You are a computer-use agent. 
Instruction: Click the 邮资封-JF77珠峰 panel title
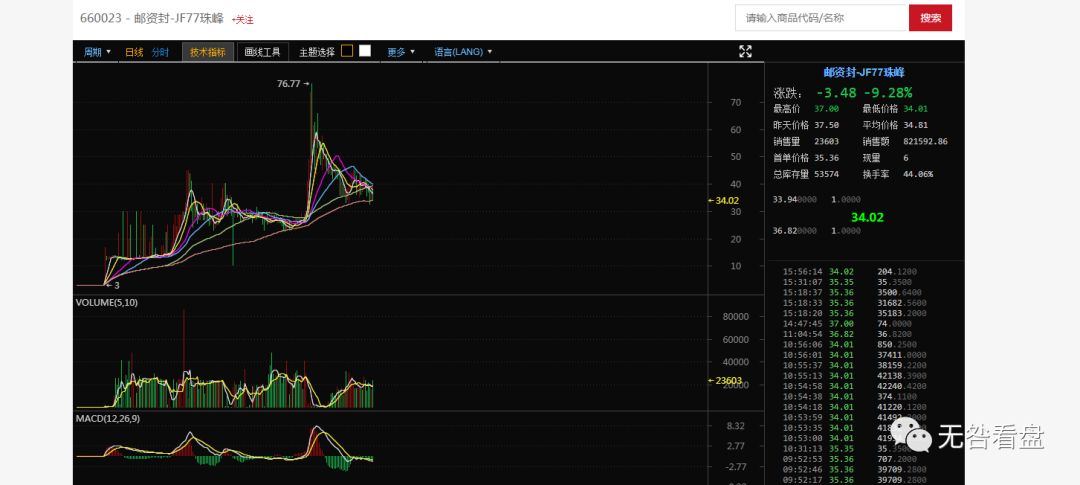[864, 72]
